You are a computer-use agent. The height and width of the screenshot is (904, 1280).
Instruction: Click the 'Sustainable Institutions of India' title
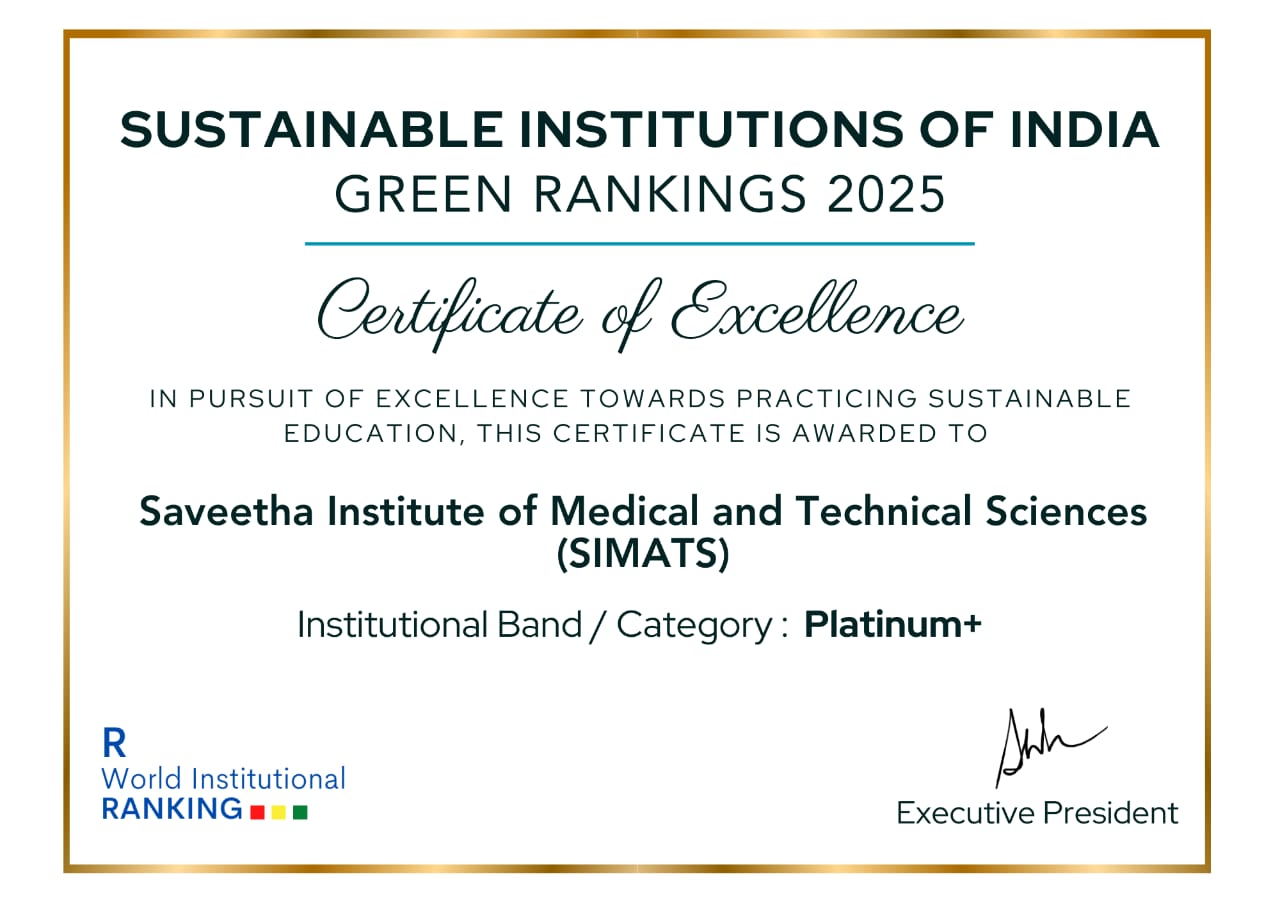pos(639,131)
